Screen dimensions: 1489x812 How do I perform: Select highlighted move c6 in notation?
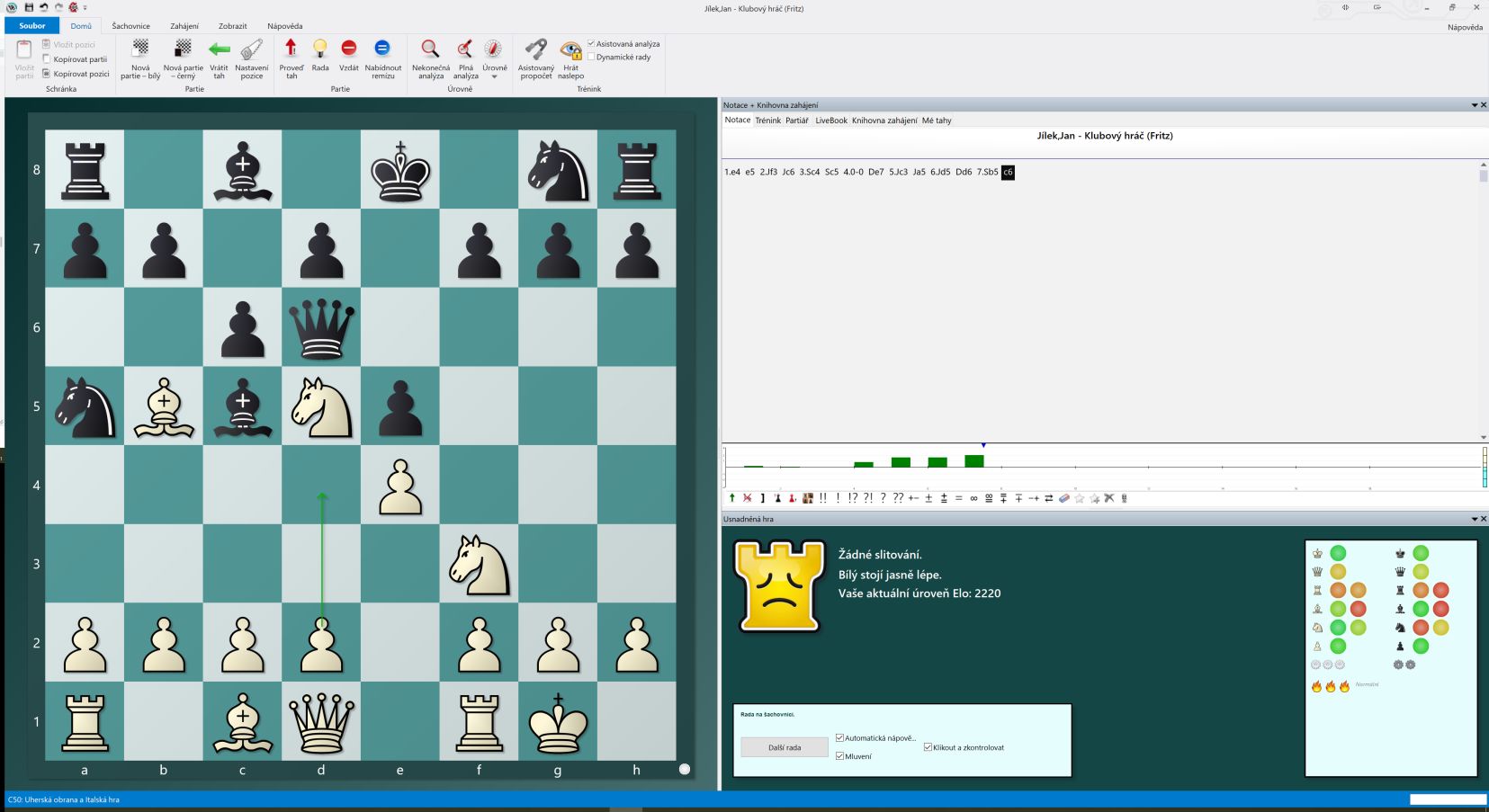pos(1008,172)
